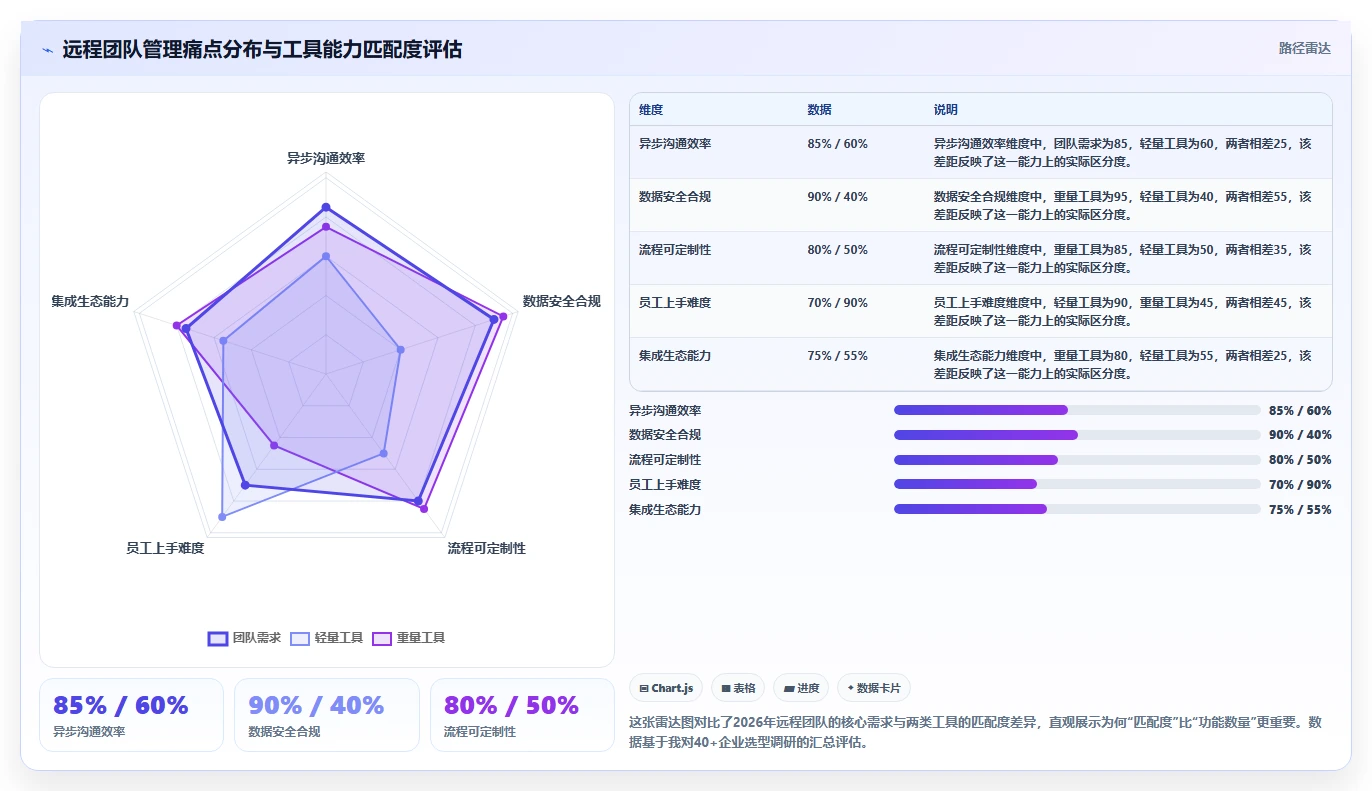Select the Chart.js tag chip
Viewport: 1372px width, 791px height.
(x=666, y=688)
